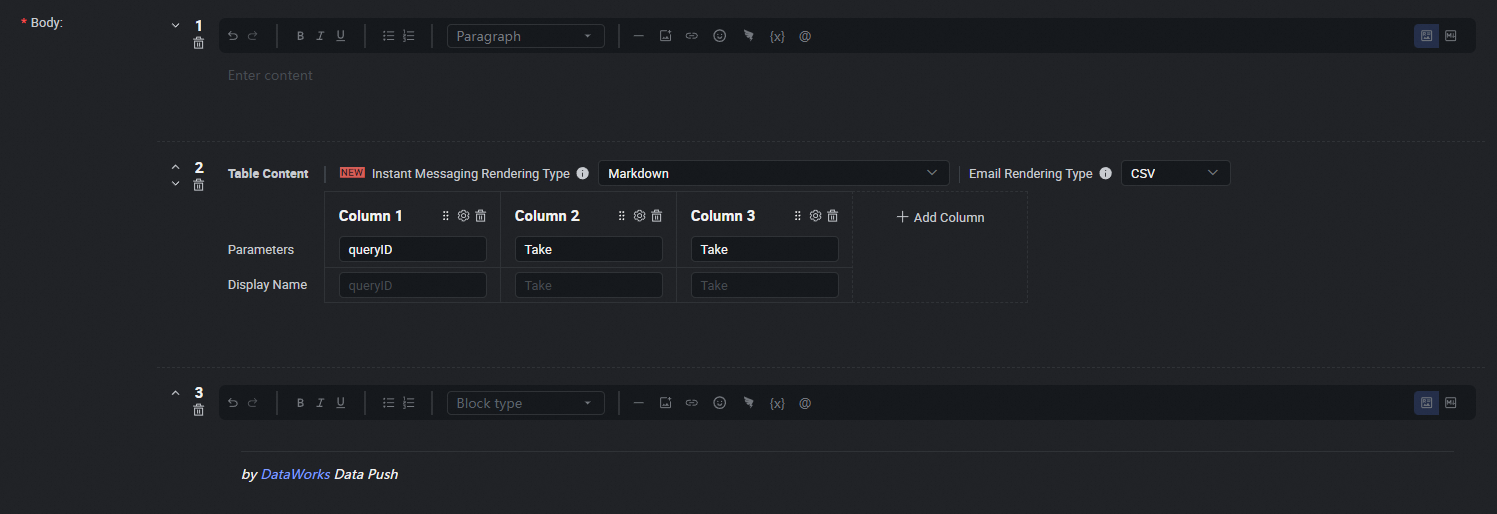The width and height of the screenshot is (1497, 514).
Task: Switch block 1 to rich text mode
Action: [1427, 36]
